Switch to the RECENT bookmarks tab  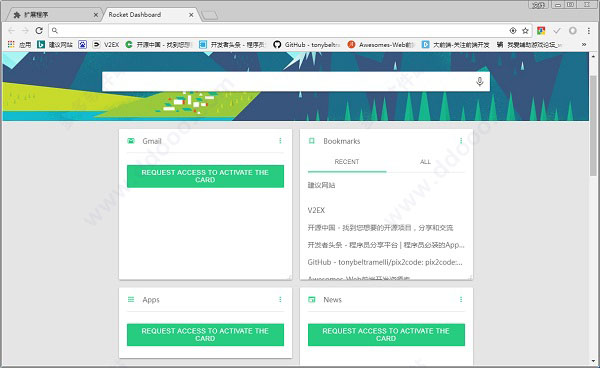click(x=347, y=162)
